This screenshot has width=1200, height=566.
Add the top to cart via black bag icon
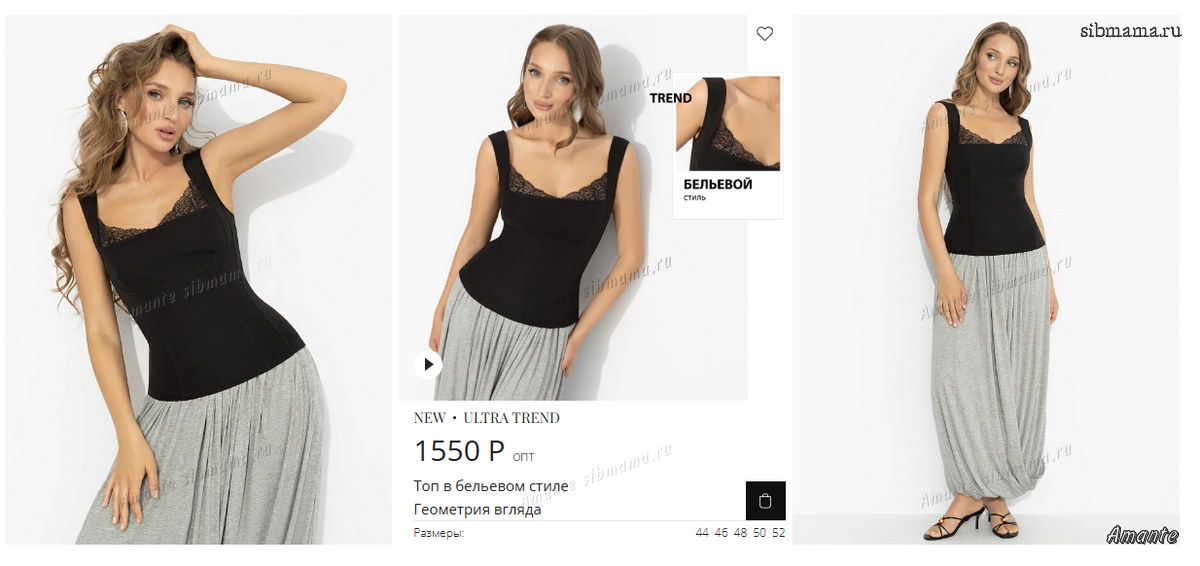click(x=766, y=501)
